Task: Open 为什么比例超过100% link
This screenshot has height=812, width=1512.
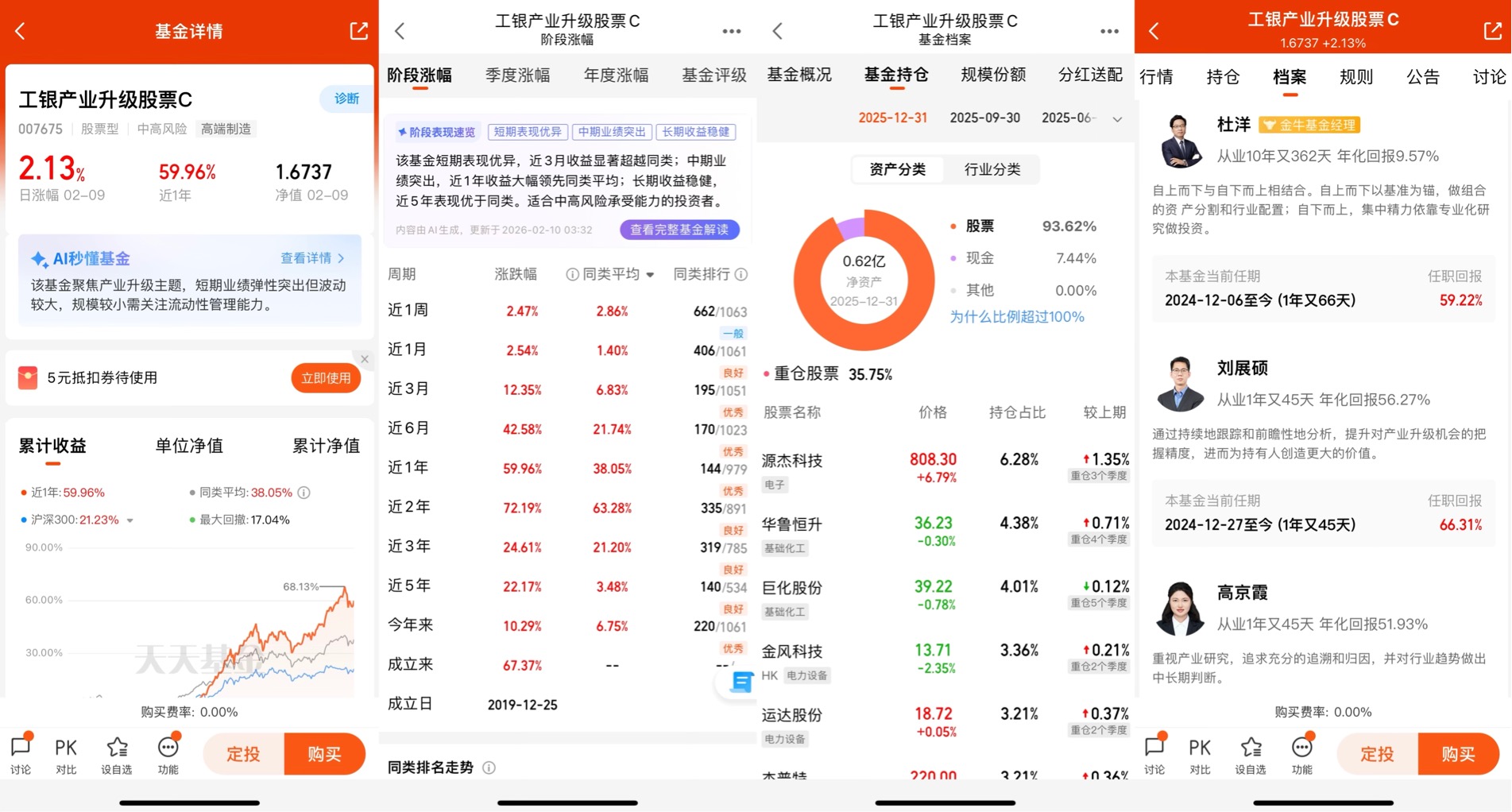Action: click(x=1017, y=317)
